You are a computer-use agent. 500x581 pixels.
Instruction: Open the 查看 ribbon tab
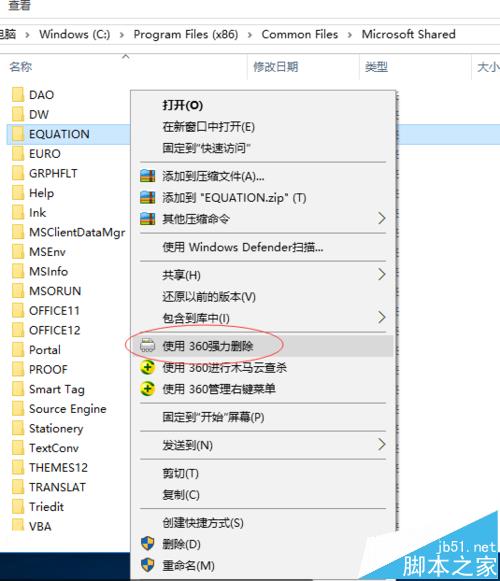click(19, 5)
